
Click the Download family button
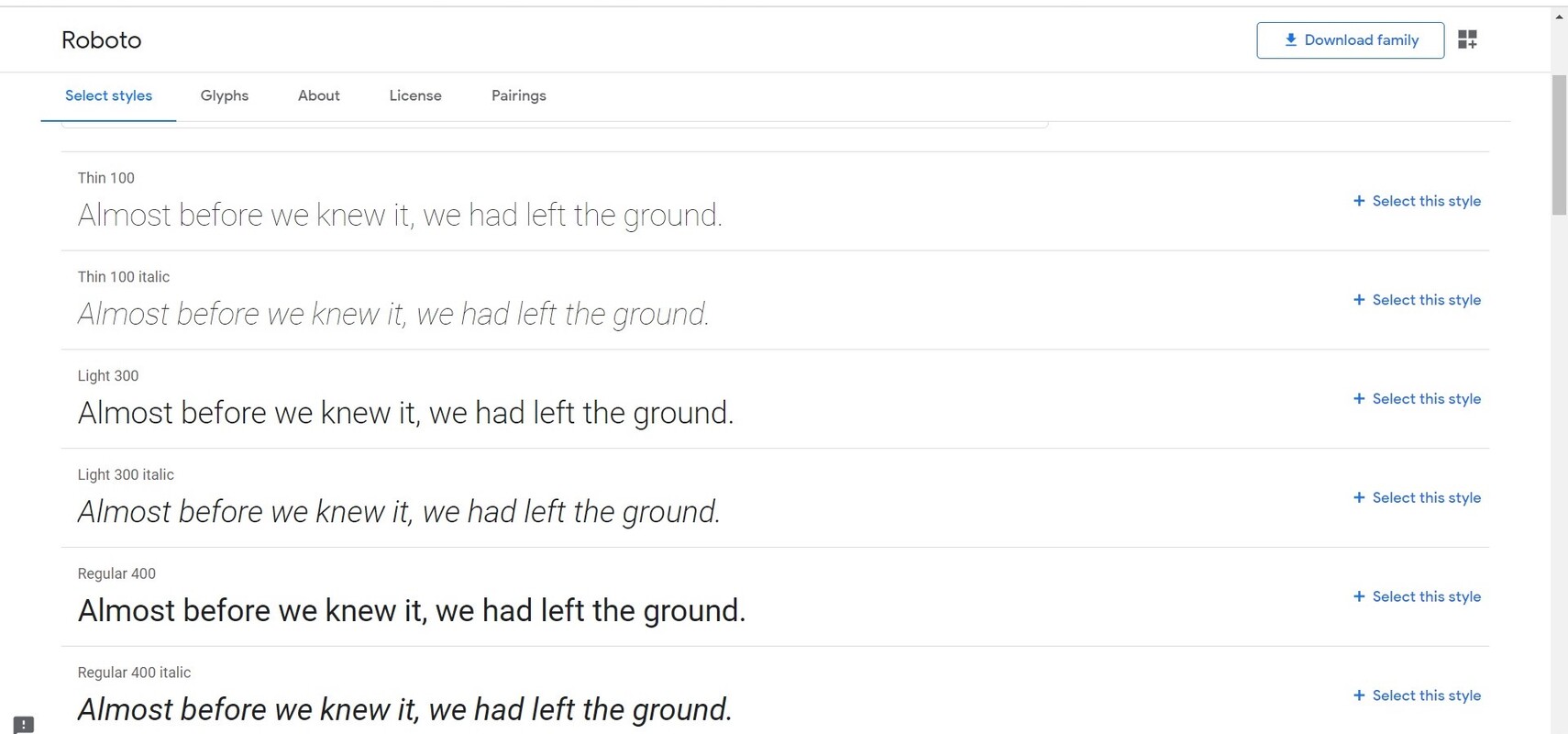(x=1350, y=39)
